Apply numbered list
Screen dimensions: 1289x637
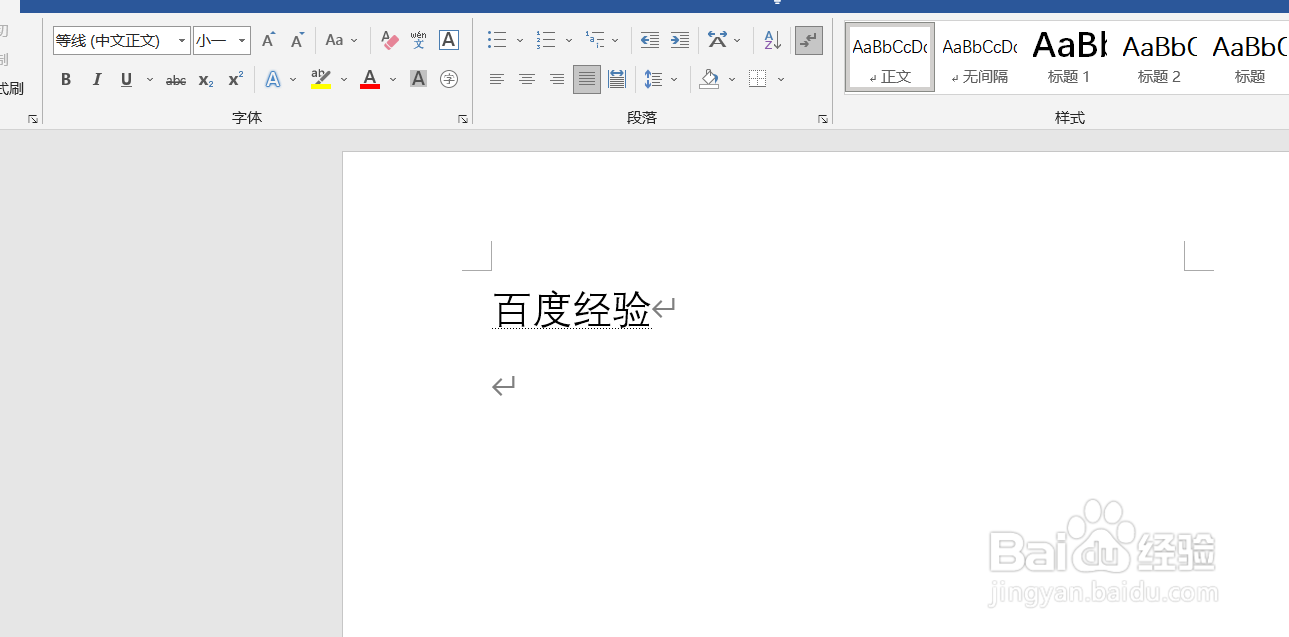point(546,40)
